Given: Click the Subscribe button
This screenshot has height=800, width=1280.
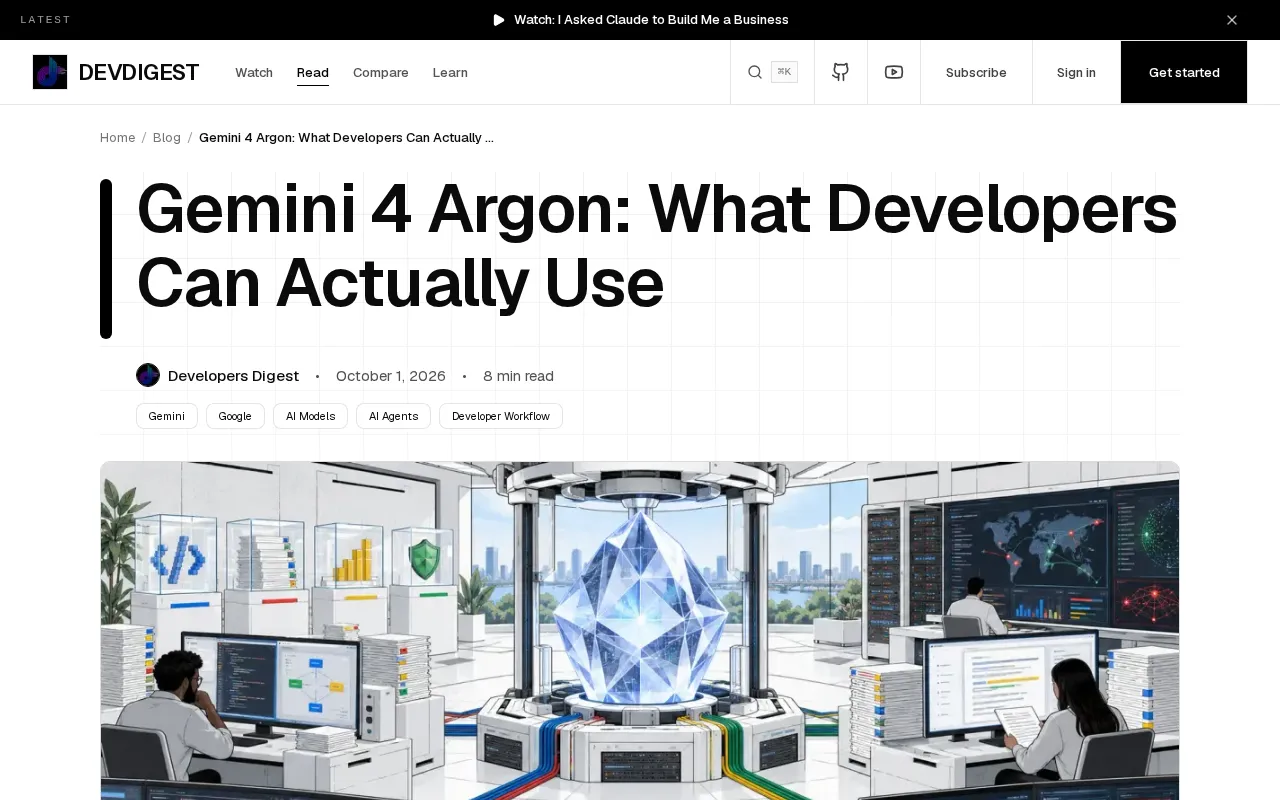Looking at the screenshot, I should (x=976, y=72).
